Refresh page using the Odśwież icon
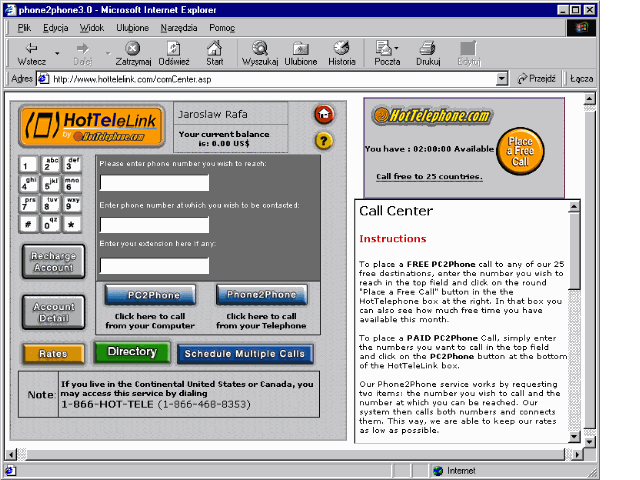 point(174,49)
